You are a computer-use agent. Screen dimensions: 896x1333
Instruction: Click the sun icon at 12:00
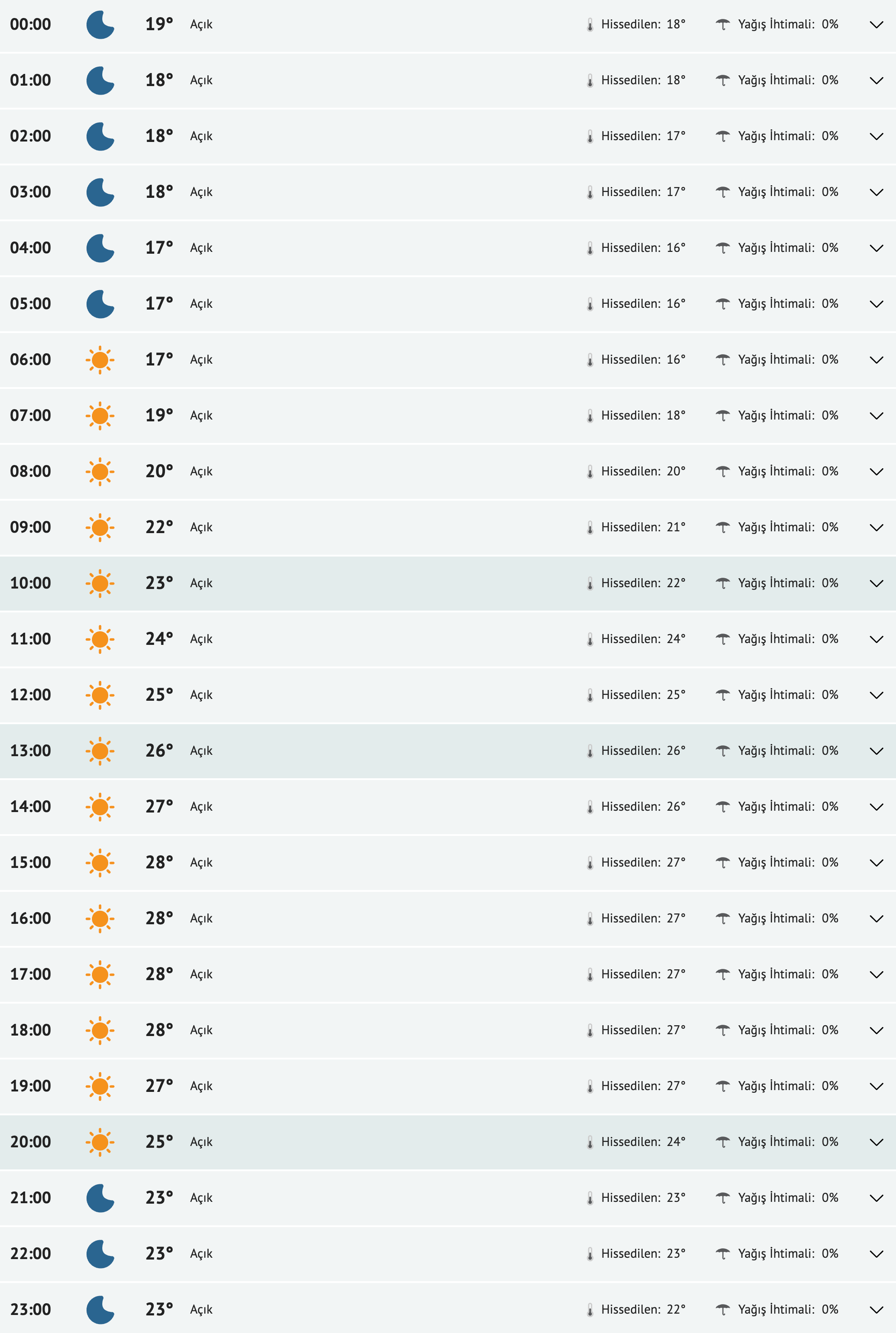(100, 695)
